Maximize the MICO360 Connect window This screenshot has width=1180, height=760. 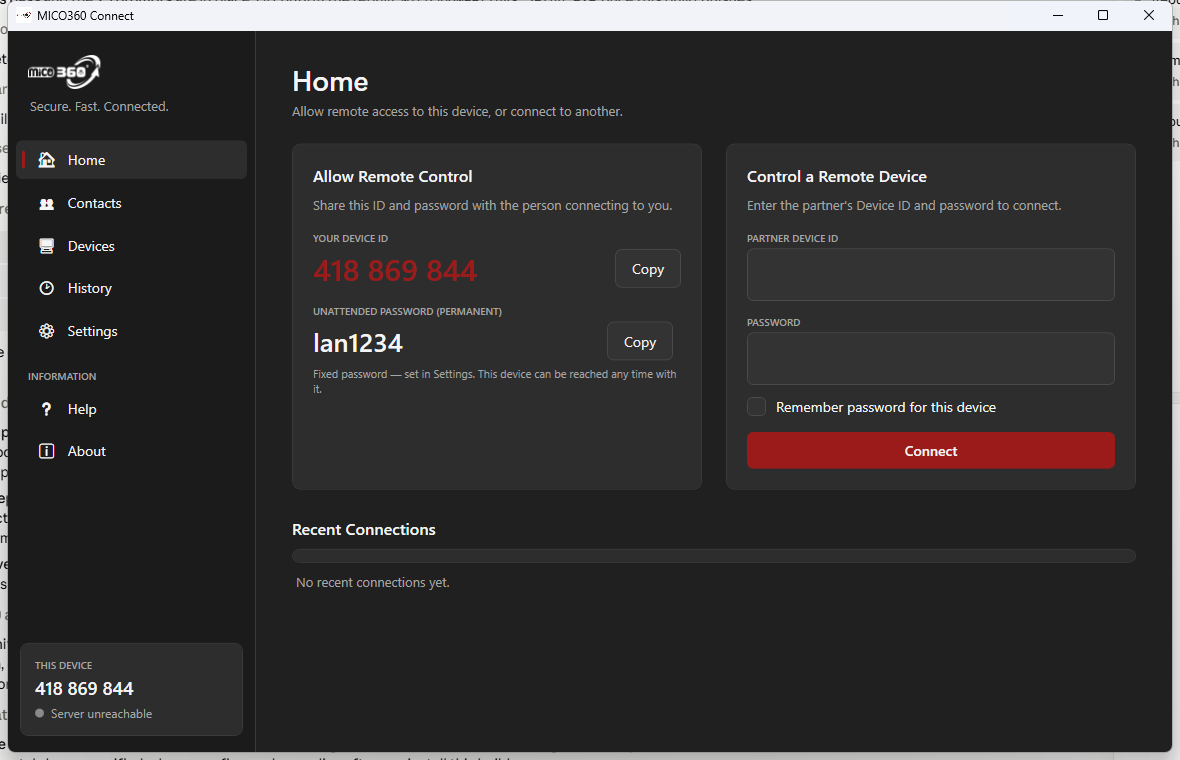tap(1103, 15)
